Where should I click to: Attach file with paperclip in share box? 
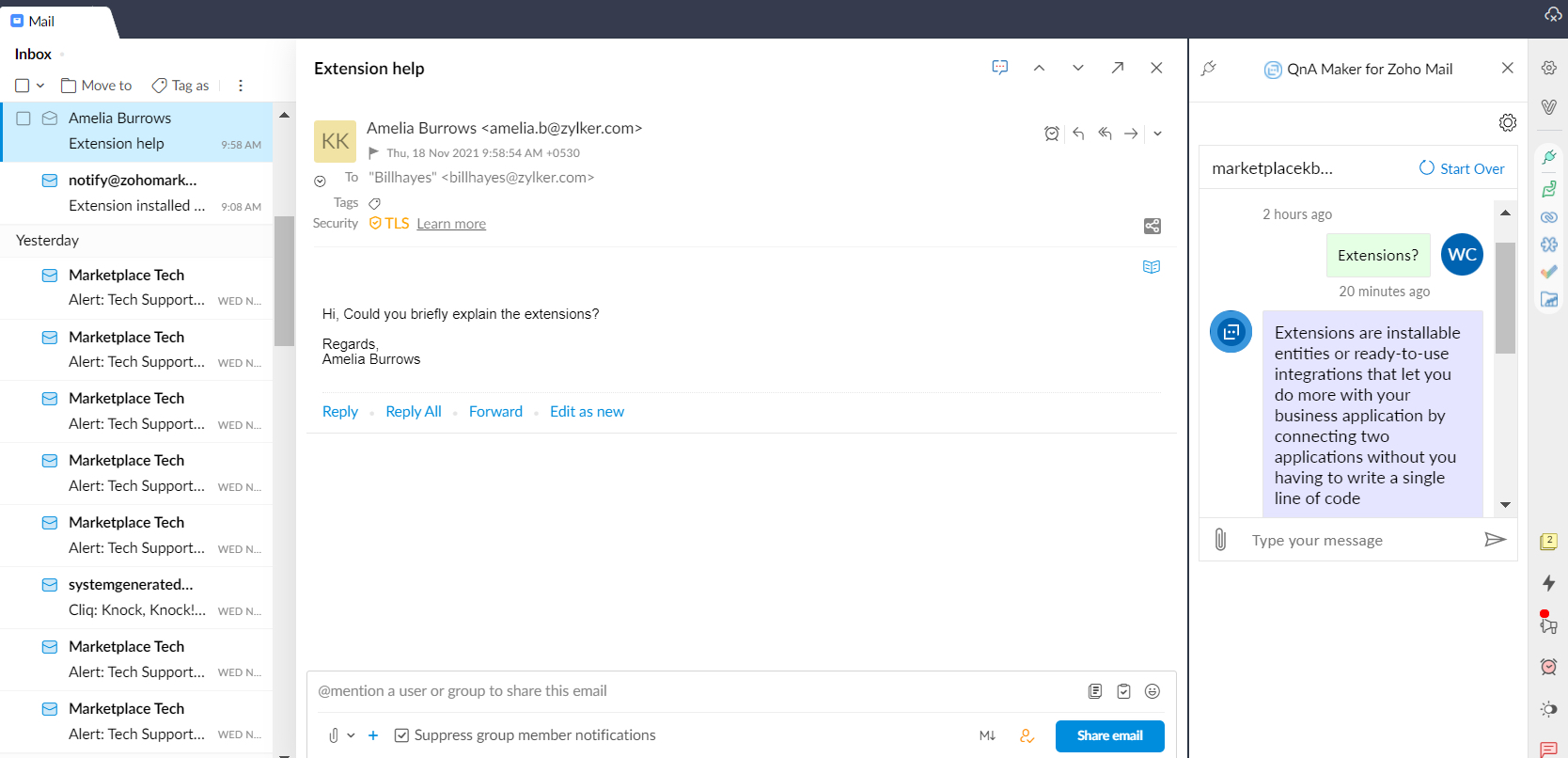coord(333,735)
